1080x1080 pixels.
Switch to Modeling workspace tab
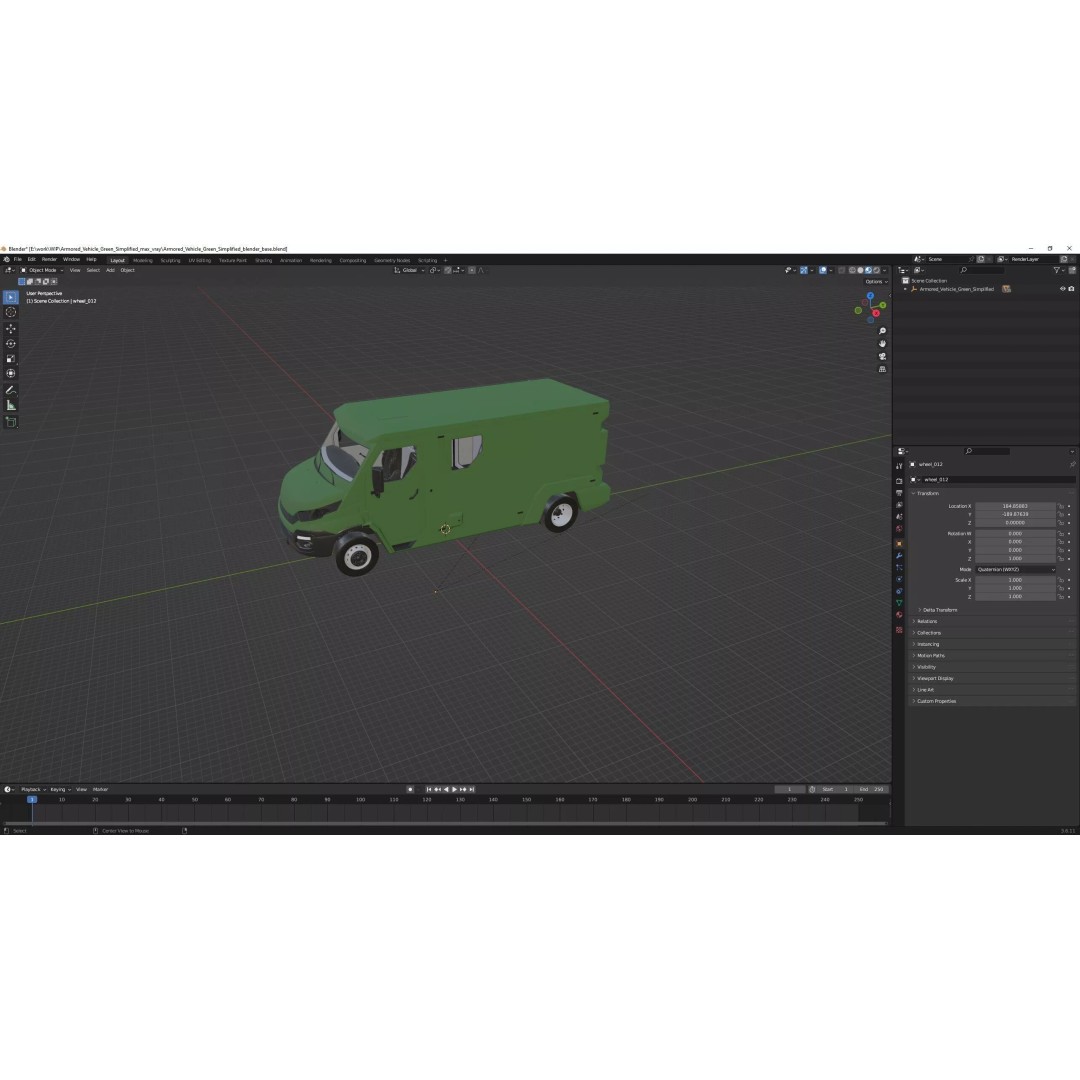143,260
